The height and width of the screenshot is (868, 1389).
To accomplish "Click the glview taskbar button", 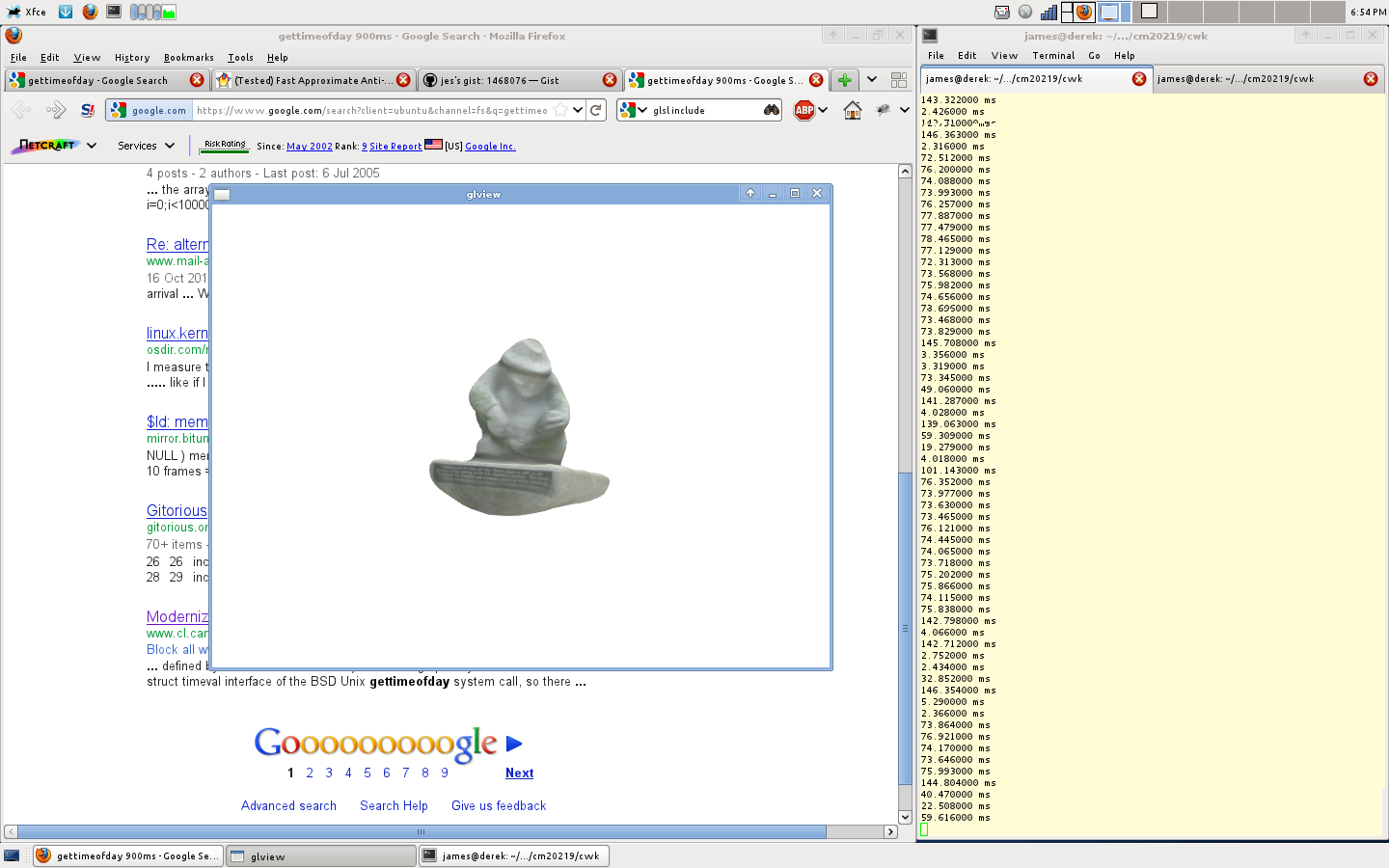I will pyautogui.click(x=321, y=855).
